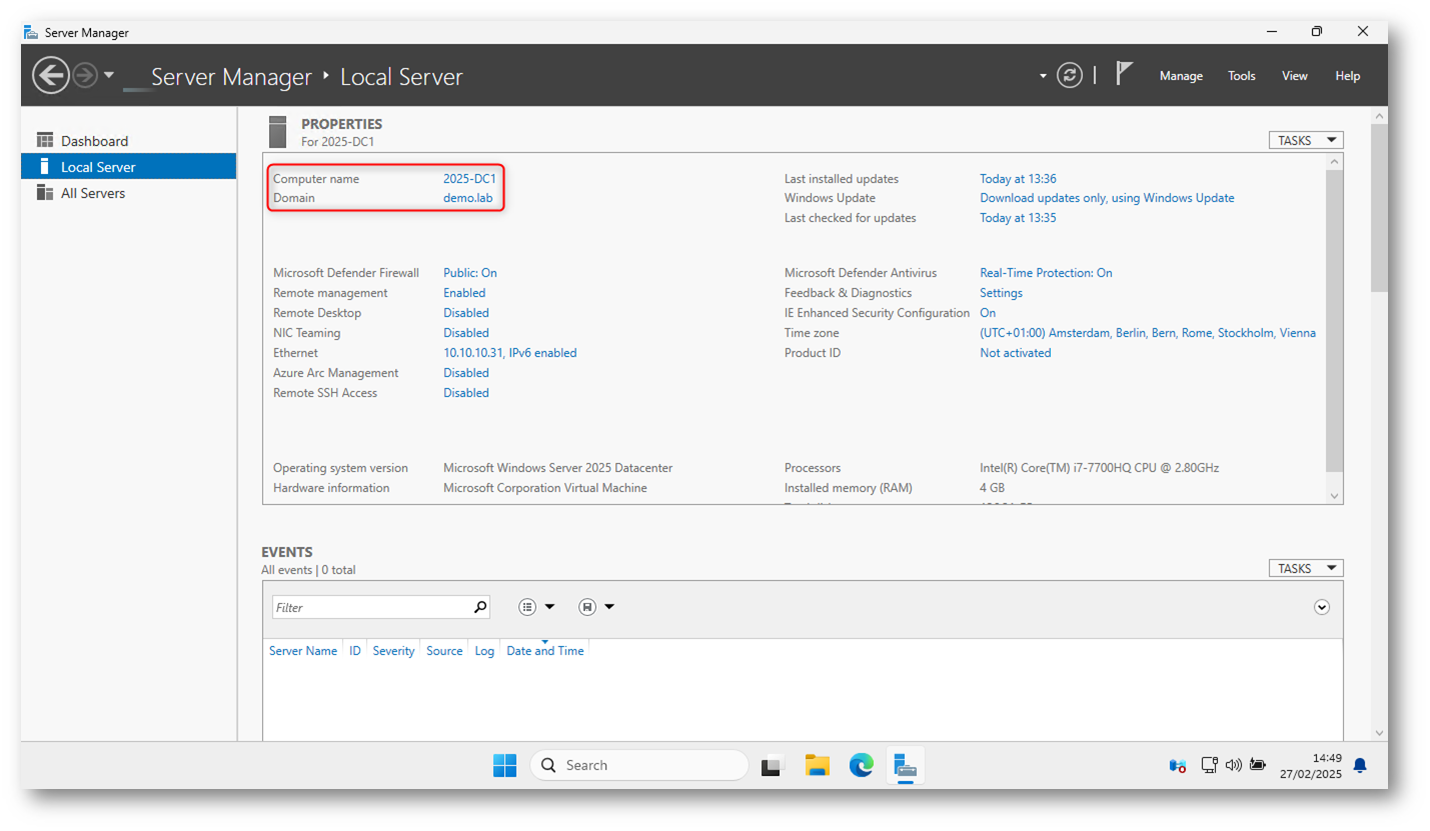The image size is (1430, 831).
Task: Select All Servers in the left pane
Action: 128,193
